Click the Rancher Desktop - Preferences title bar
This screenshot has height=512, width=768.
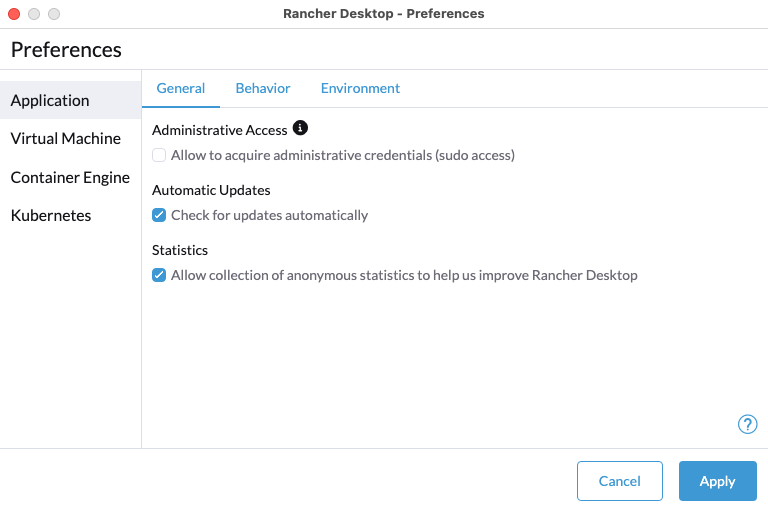pyautogui.click(x=384, y=14)
